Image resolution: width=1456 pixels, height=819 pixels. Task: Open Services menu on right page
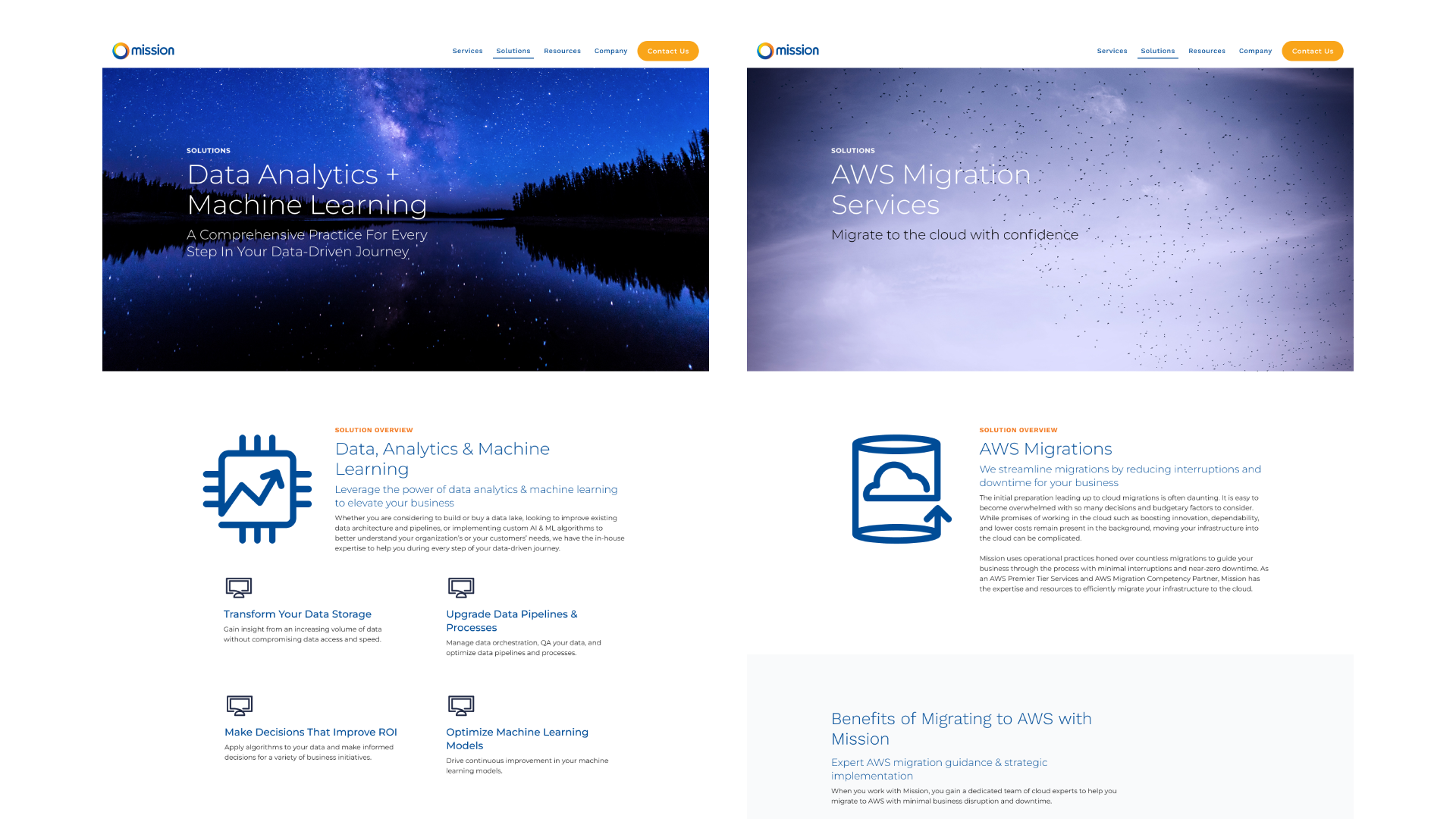coord(1112,52)
